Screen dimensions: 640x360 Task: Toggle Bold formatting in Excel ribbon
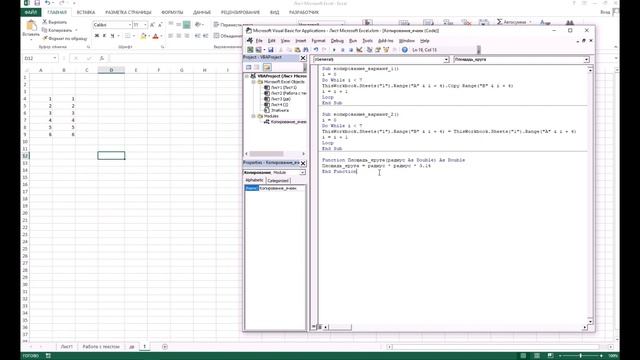tap(97, 36)
